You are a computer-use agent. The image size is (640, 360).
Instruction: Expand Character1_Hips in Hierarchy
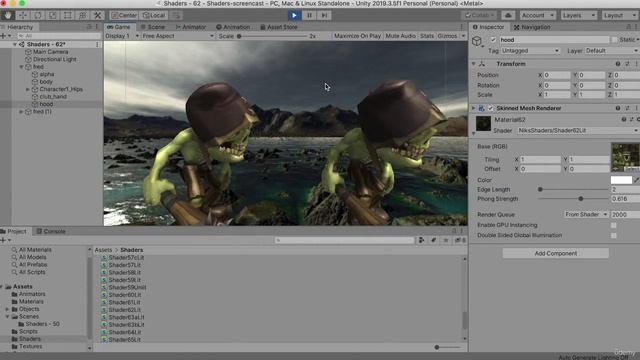[x=28, y=89]
